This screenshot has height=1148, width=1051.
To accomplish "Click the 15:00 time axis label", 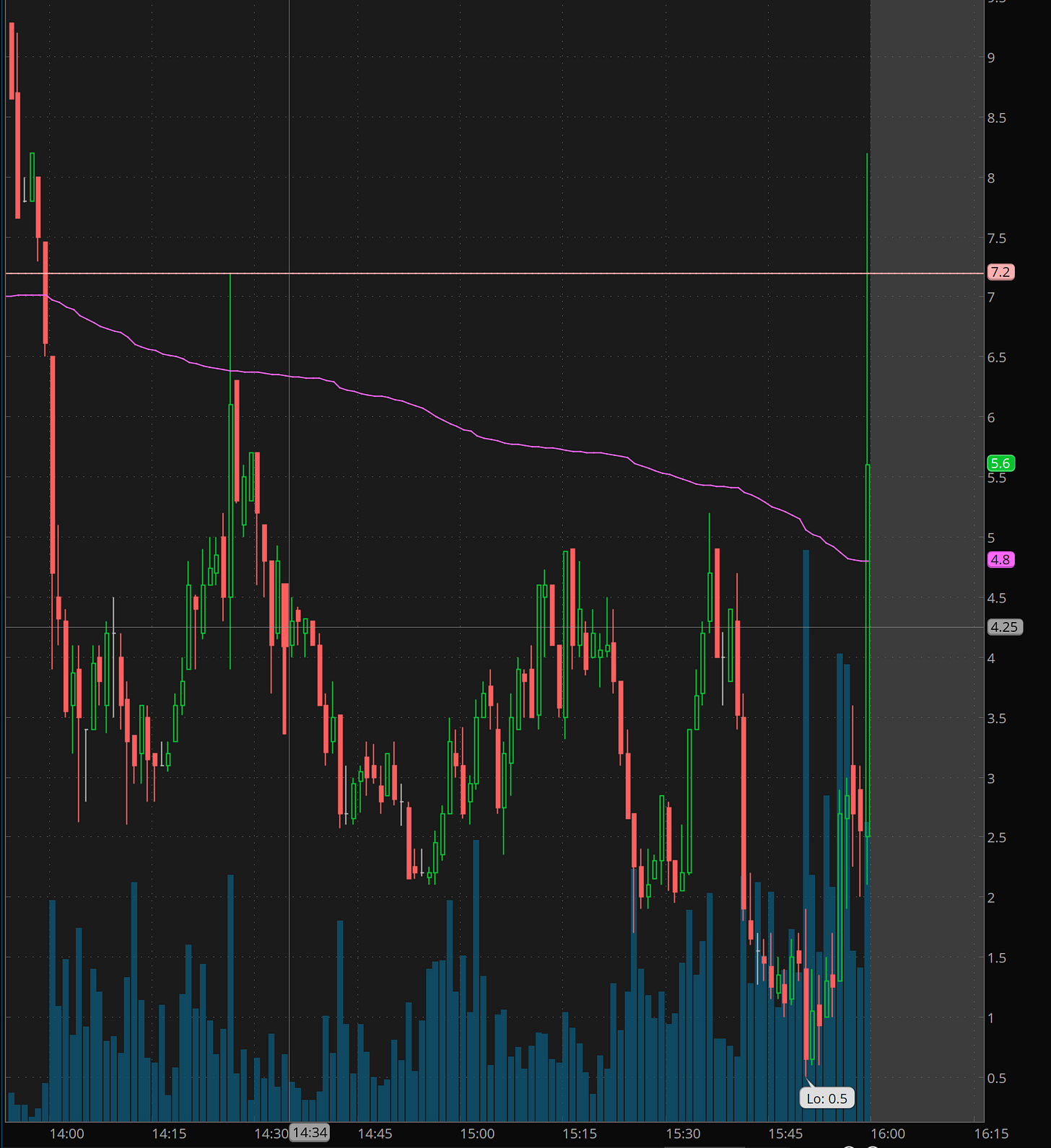I will tap(477, 1134).
